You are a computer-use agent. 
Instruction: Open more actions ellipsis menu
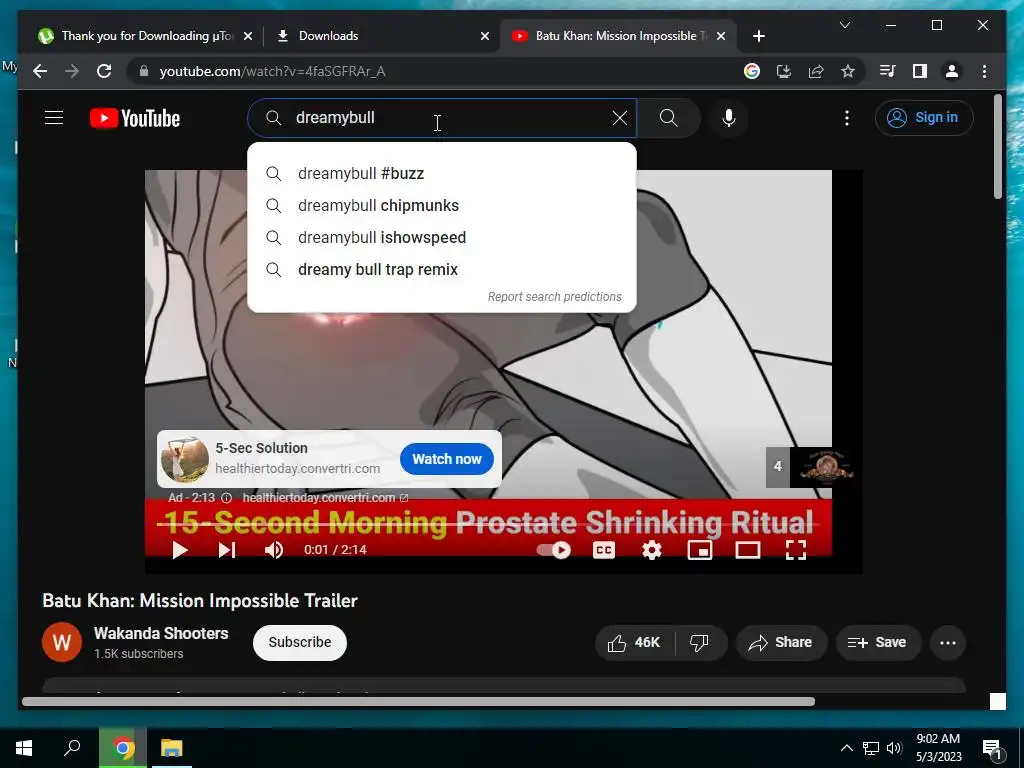pos(948,643)
